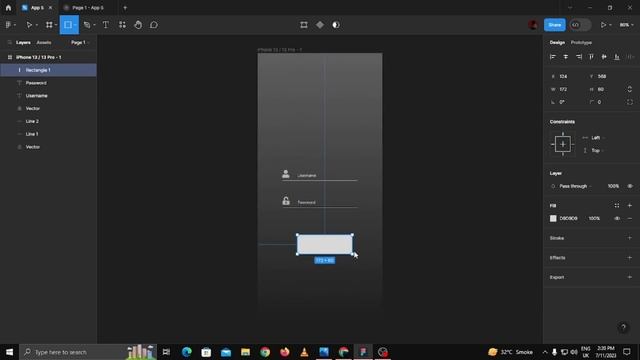Select the Pen tool
640x360 pixels.
point(87,25)
